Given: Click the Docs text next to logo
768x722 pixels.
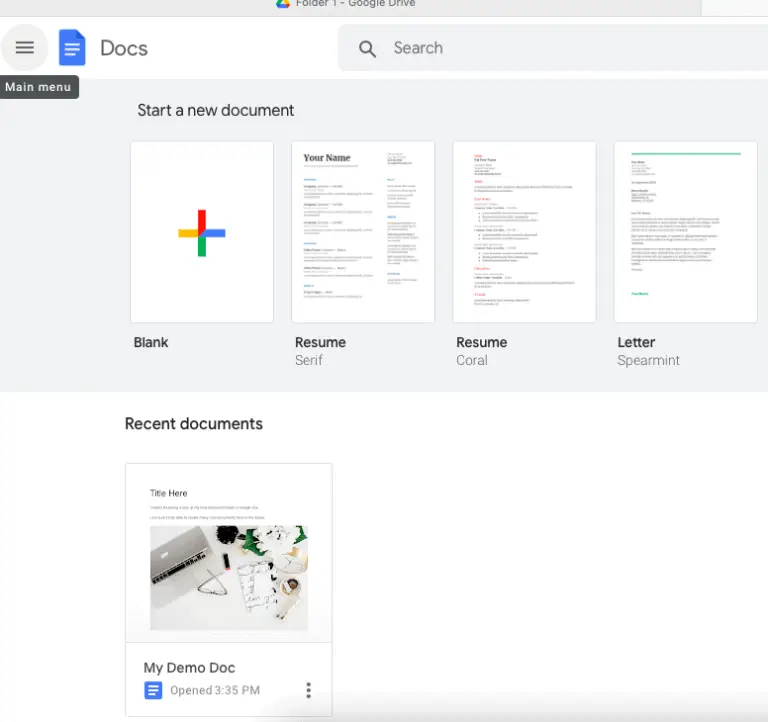Looking at the screenshot, I should [124, 48].
